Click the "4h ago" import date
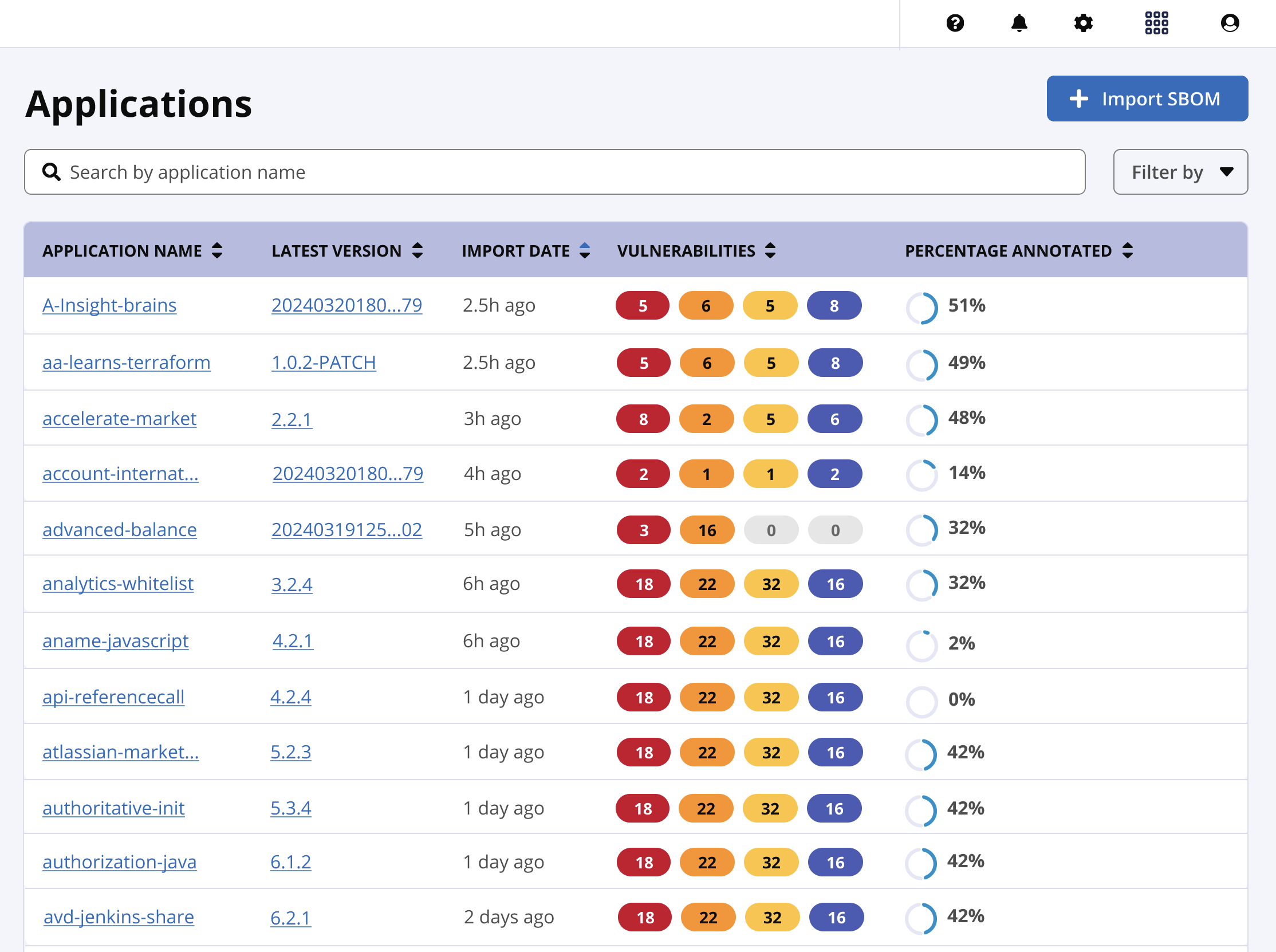This screenshot has height=952, width=1276. [x=492, y=473]
